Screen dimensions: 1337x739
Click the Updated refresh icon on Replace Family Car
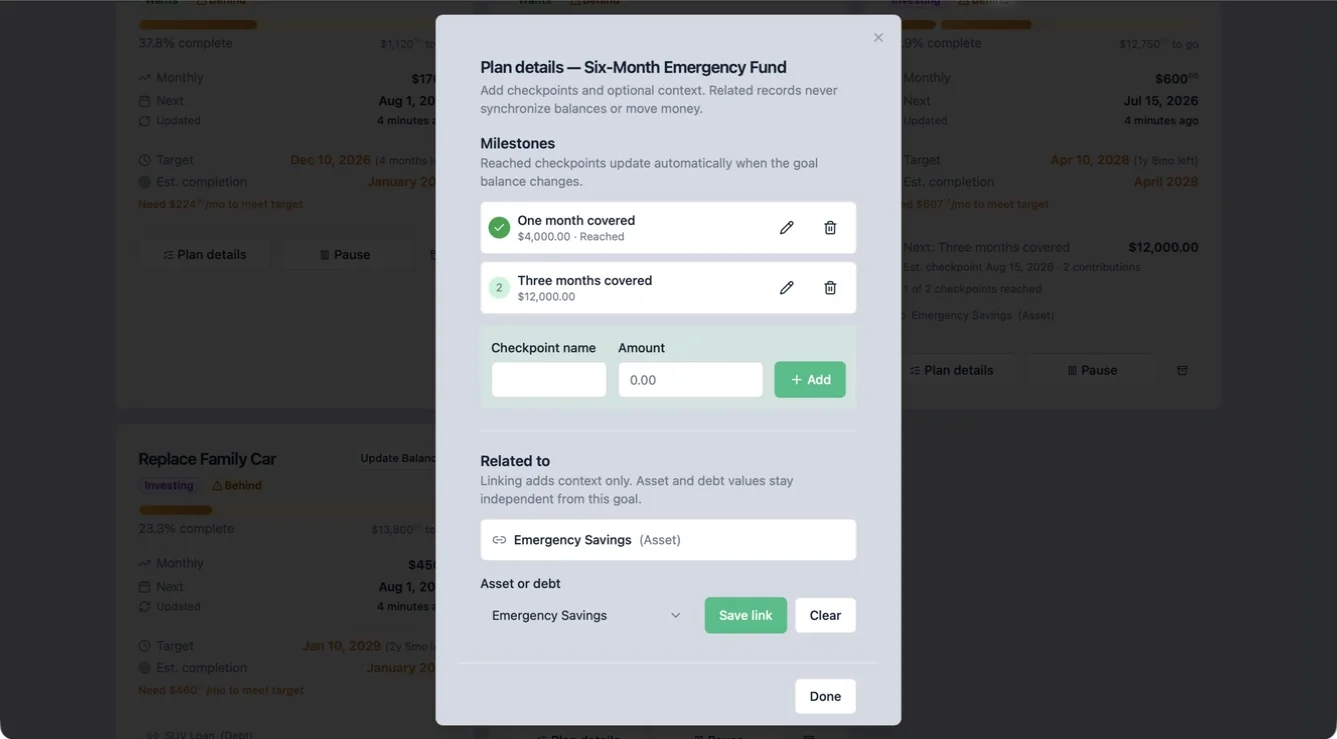point(145,607)
